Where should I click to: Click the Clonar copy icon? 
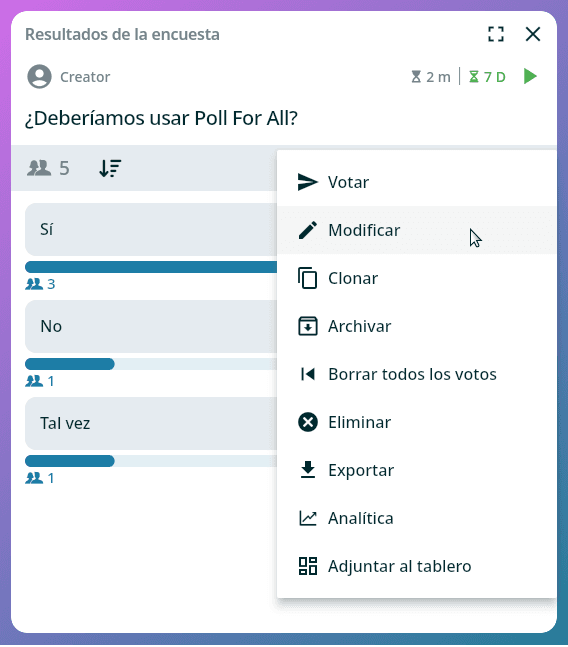307,278
